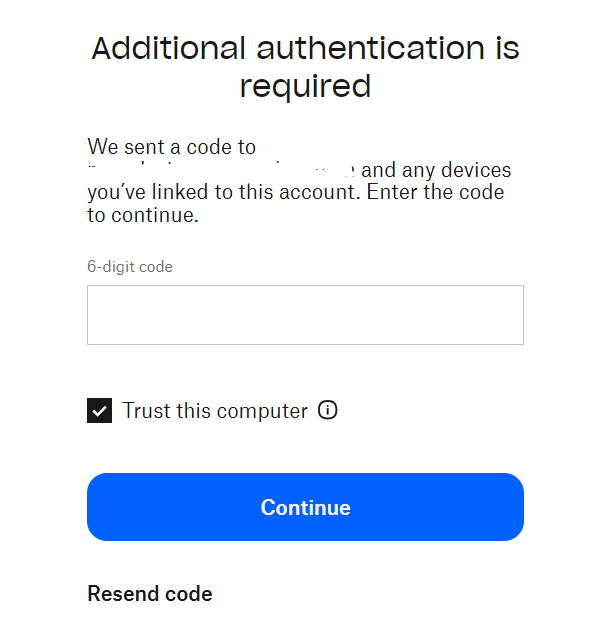The image size is (610, 623).
Task: Focus the verification code text box
Action: click(305, 315)
